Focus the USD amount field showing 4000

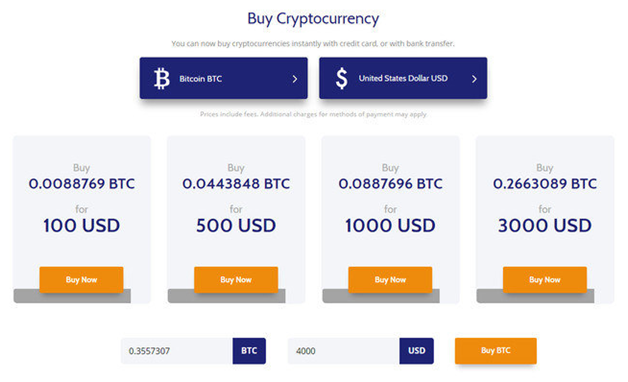coord(344,351)
